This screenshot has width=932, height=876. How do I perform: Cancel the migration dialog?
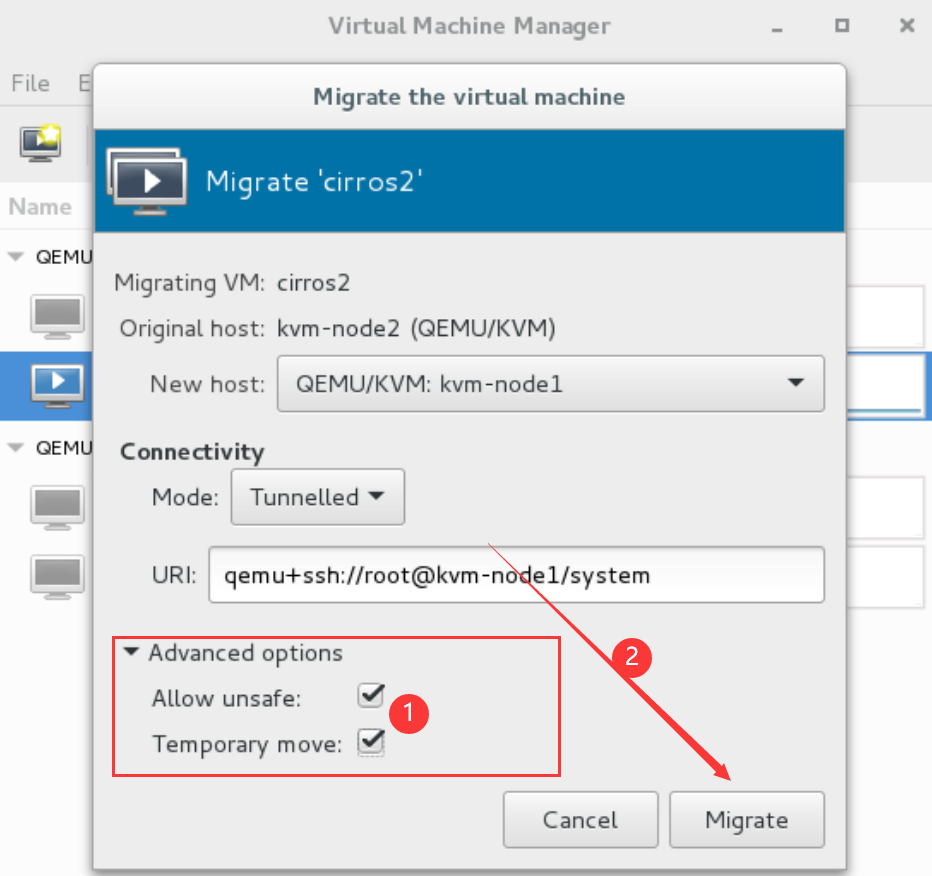580,820
